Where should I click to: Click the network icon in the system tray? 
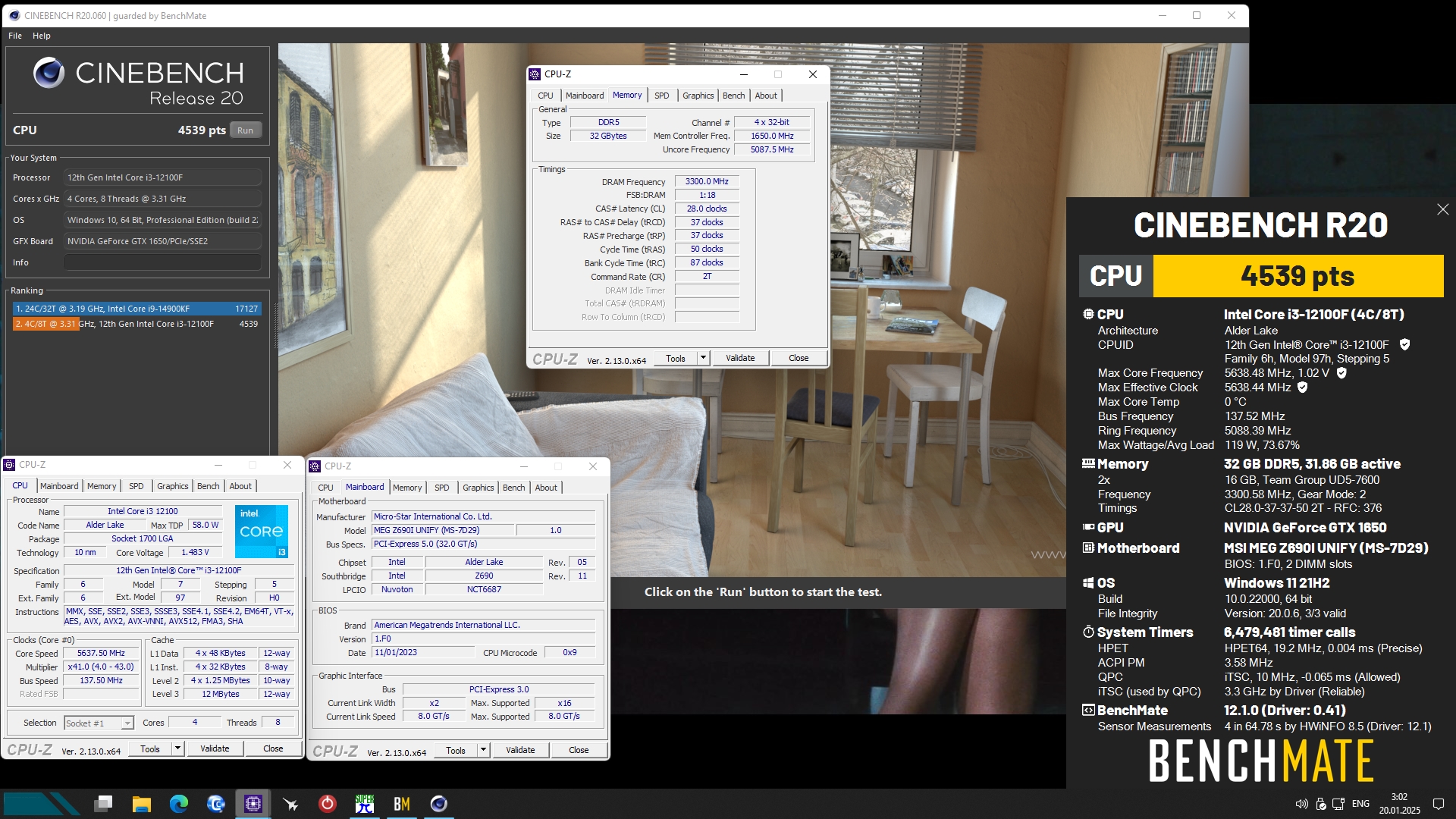[1338, 804]
